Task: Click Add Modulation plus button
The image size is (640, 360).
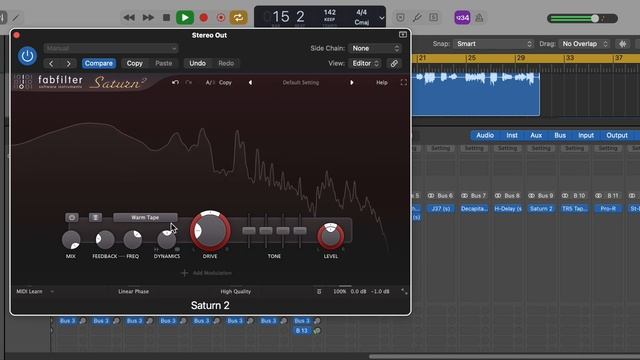Action: [184, 273]
